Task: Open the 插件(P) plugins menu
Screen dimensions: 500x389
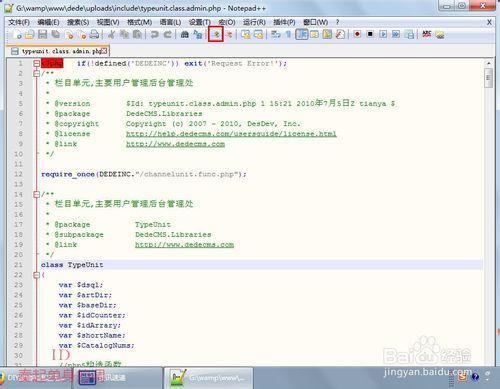Action: click(x=284, y=22)
